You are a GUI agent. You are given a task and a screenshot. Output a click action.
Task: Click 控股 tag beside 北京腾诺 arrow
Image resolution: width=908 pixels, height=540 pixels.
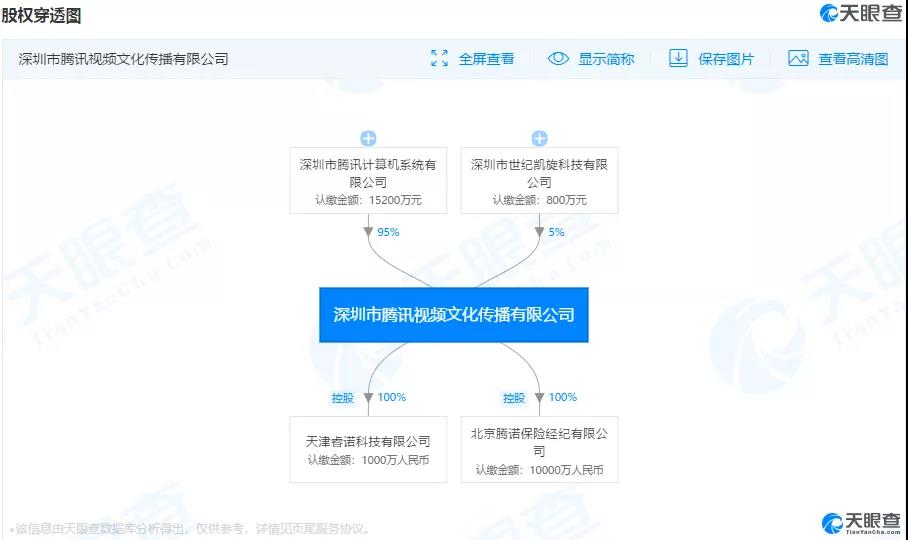tap(514, 398)
